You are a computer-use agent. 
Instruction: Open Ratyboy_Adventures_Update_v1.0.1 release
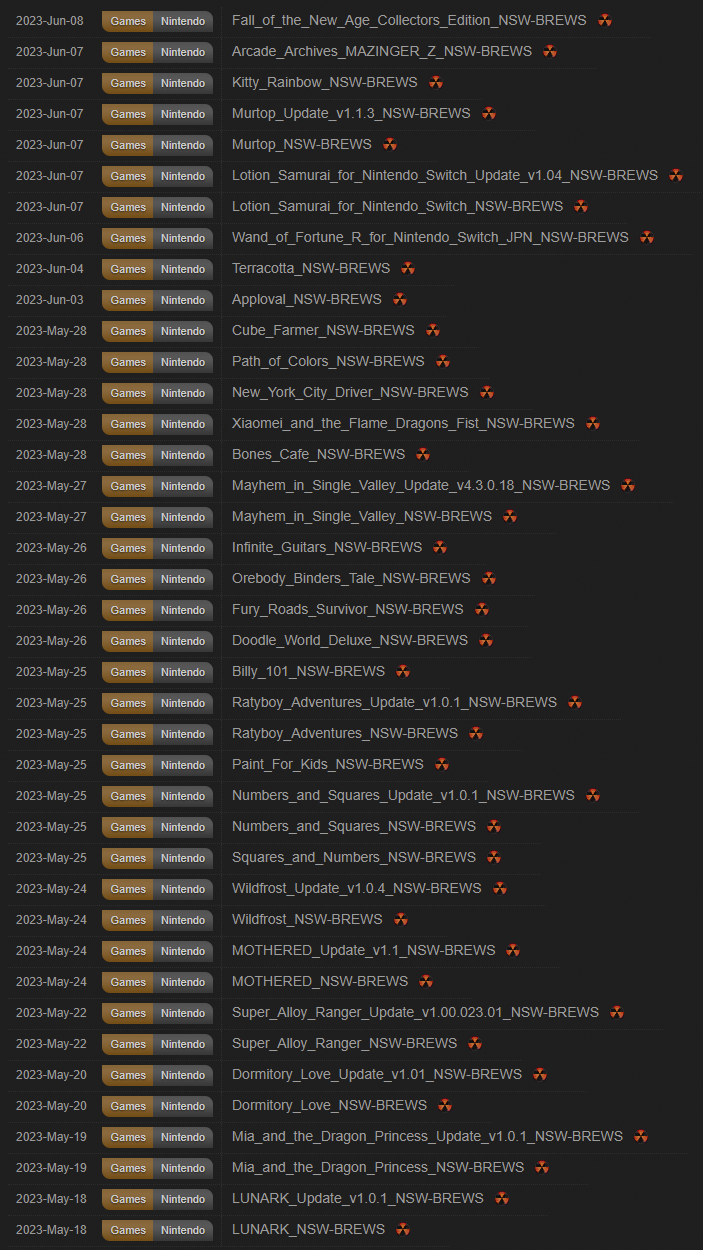(x=394, y=702)
